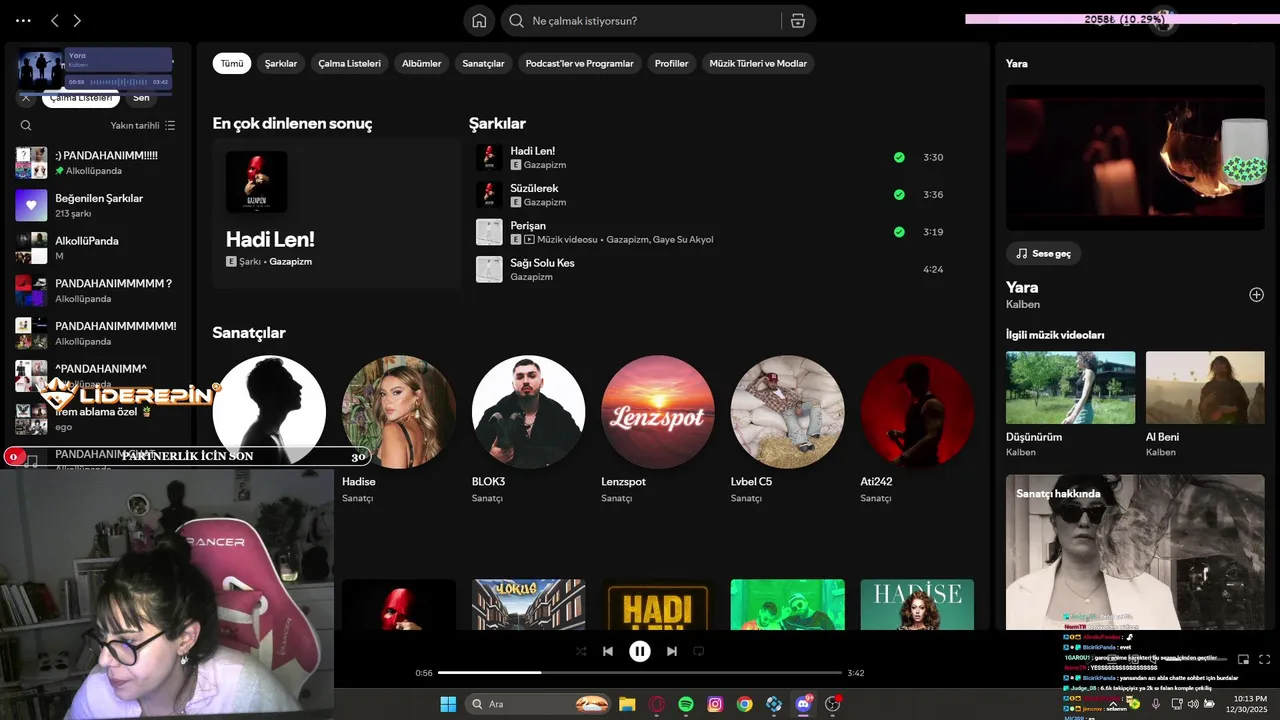Open the BLOK3 artist circle
This screenshot has height=720, width=1280.
click(x=528, y=412)
